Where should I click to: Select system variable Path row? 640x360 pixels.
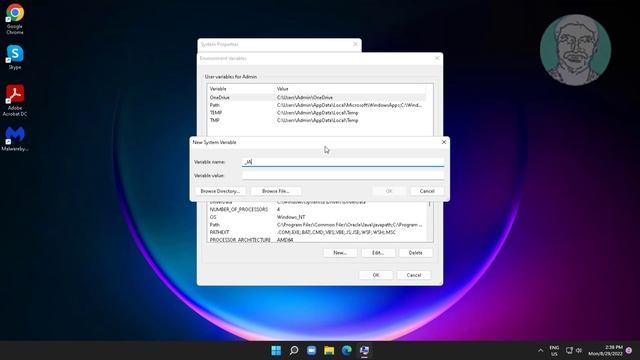(317, 225)
